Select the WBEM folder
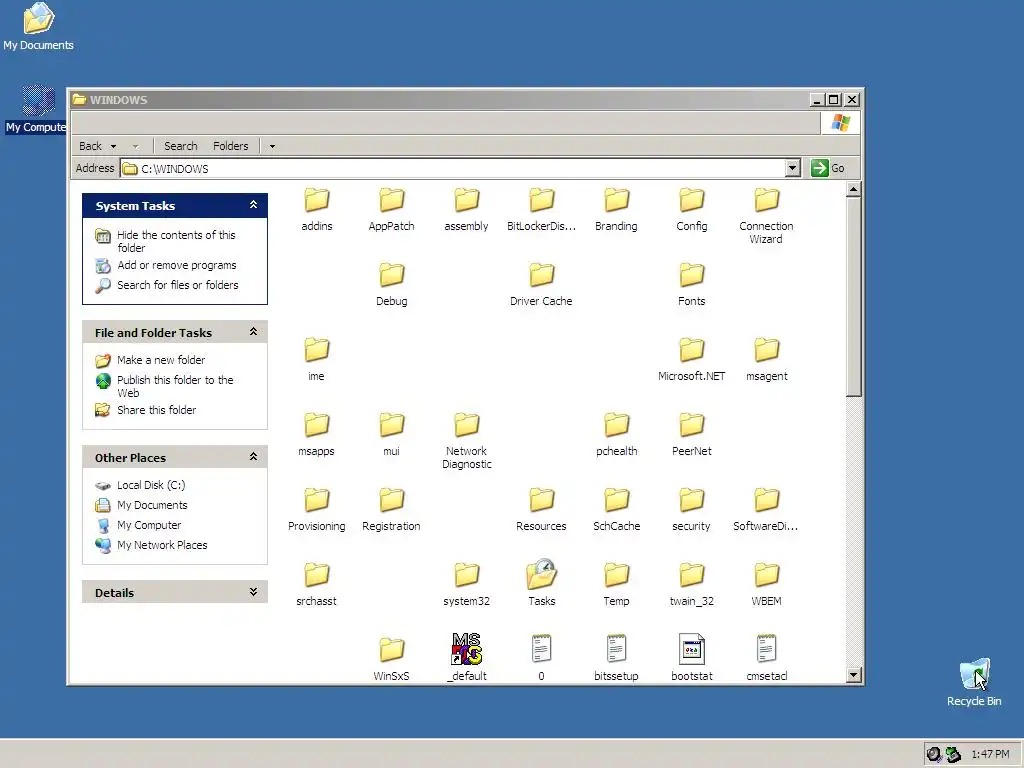Viewport: 1024px width, 768px height. coord(767,584)
